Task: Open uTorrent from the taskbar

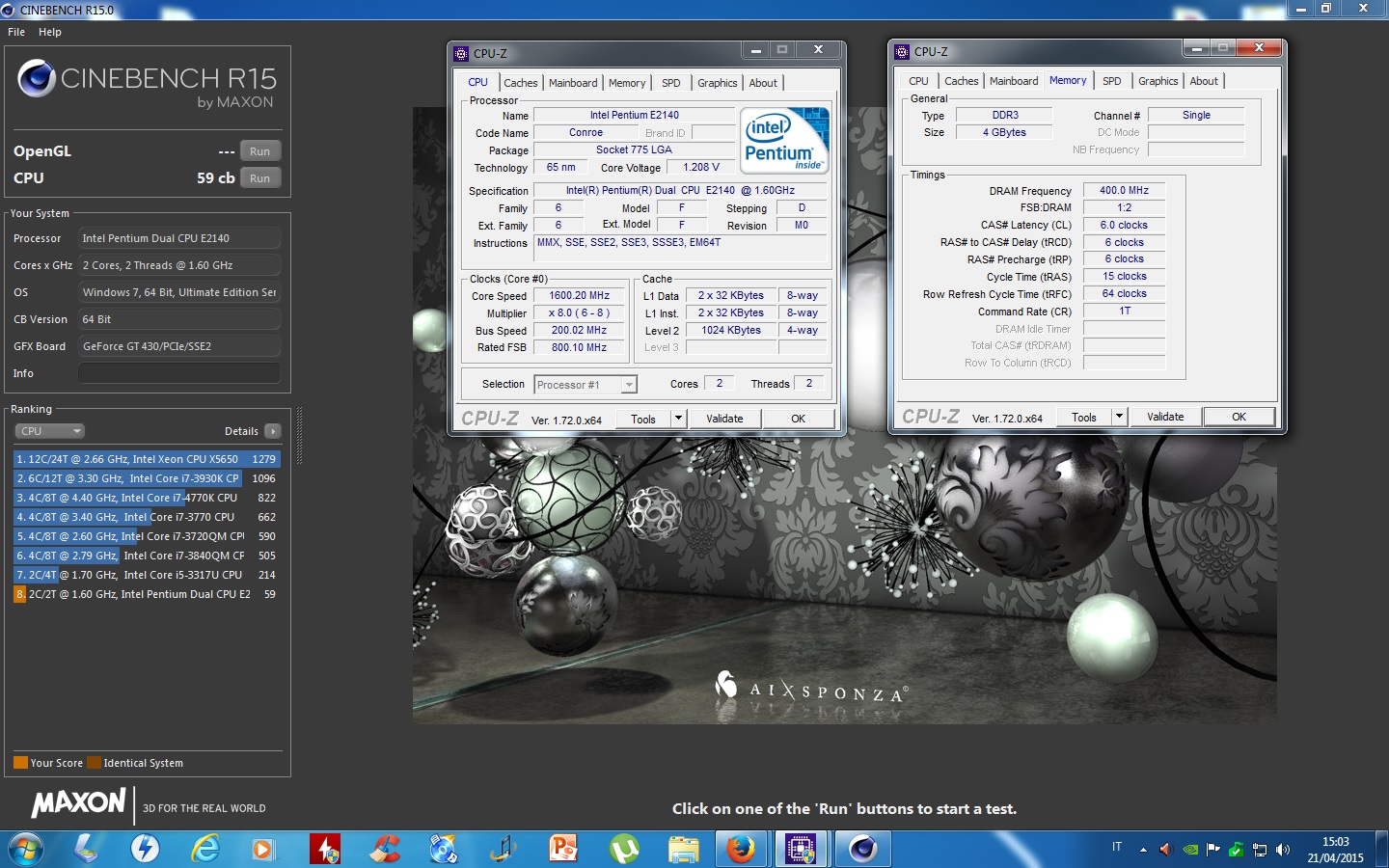Action: pyautogui.click(x=625, y=849)
